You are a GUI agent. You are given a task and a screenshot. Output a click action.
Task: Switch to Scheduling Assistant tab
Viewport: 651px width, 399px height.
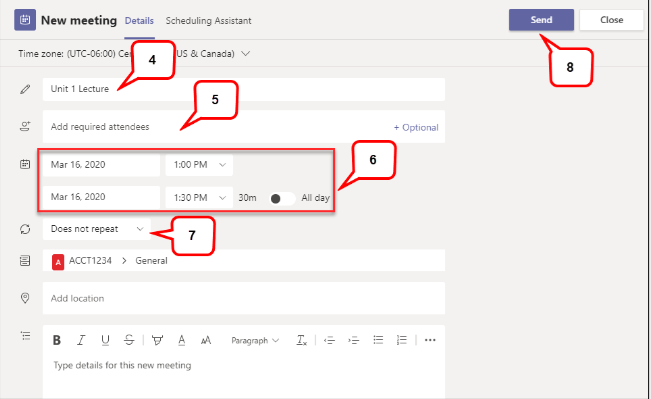coord(208,20)
